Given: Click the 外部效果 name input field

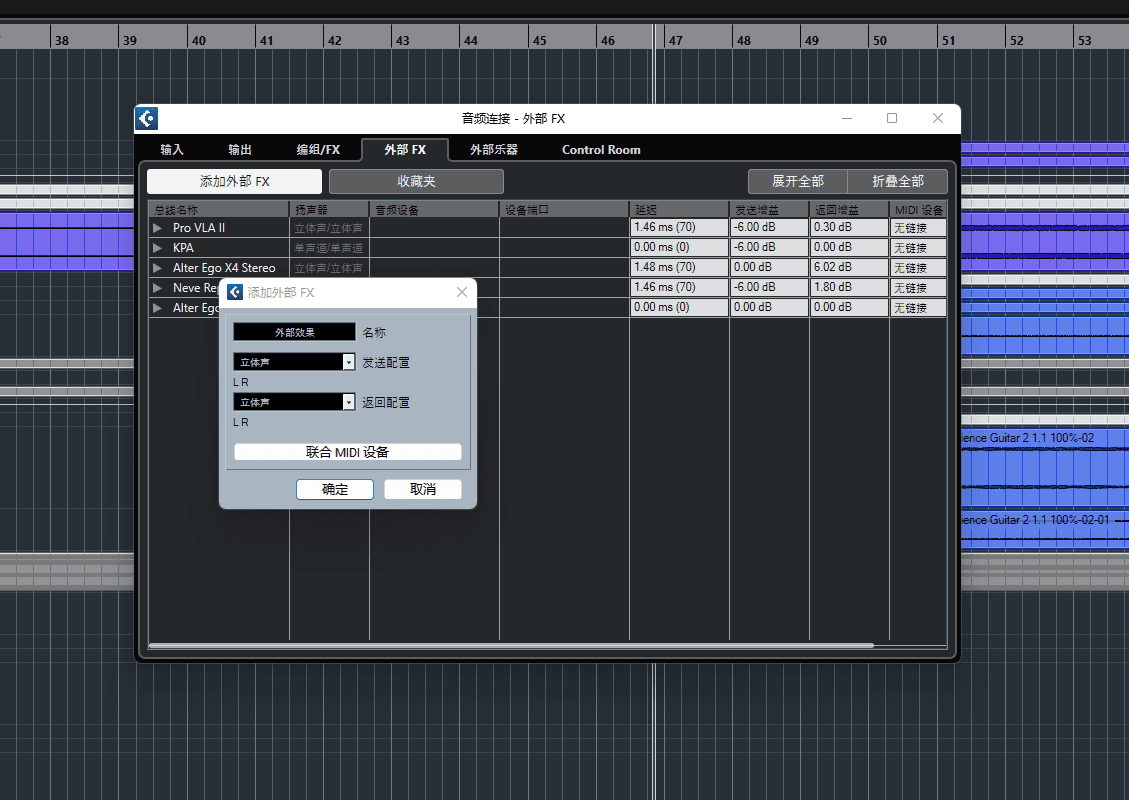Looking at the screenshot, I should pos(294,332).
